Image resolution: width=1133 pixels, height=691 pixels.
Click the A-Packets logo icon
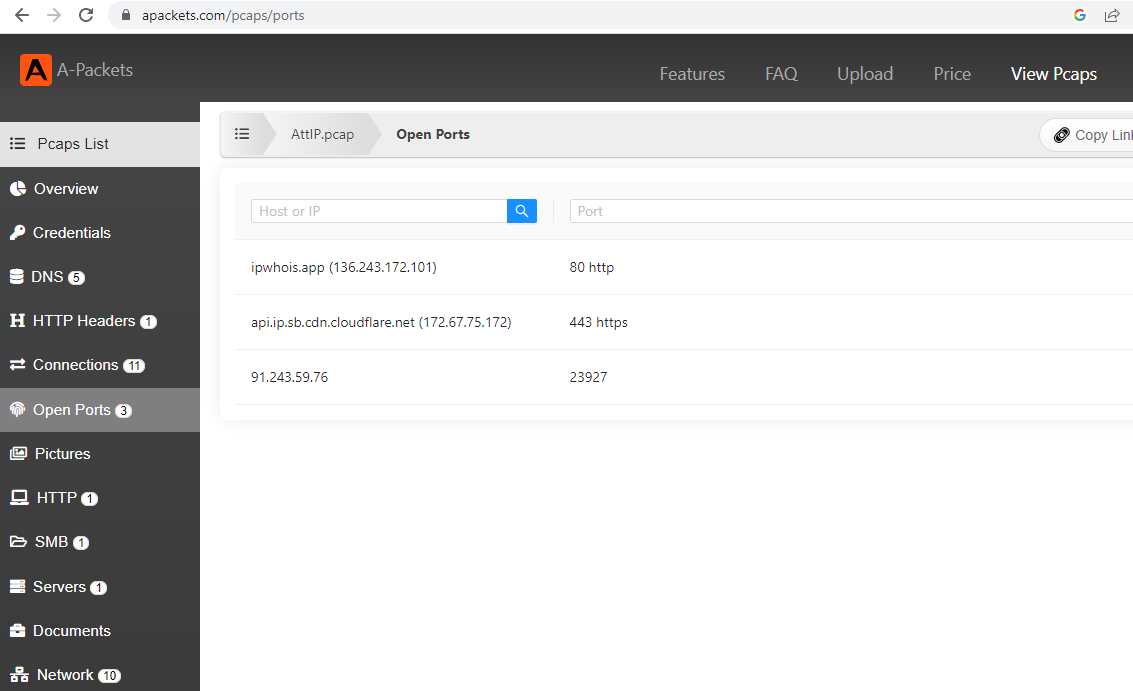(x=35, y=70)
